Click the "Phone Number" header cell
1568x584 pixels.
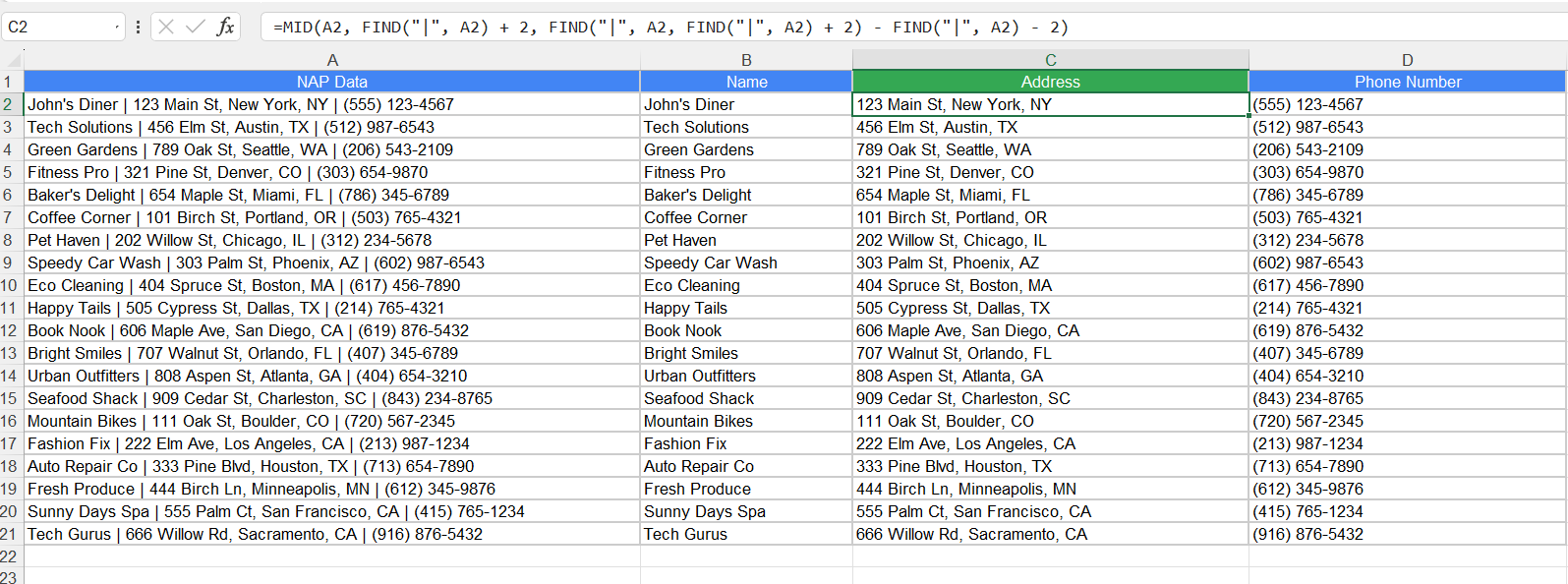tap(1408, 82)
